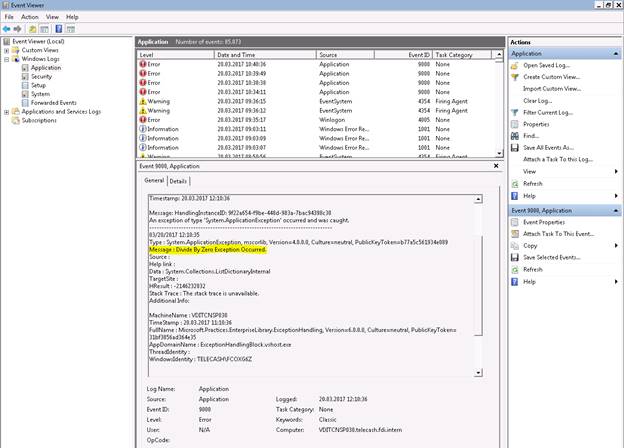
Task: Select Winlogon Error event 4005
Action: [x=316, y=120]
